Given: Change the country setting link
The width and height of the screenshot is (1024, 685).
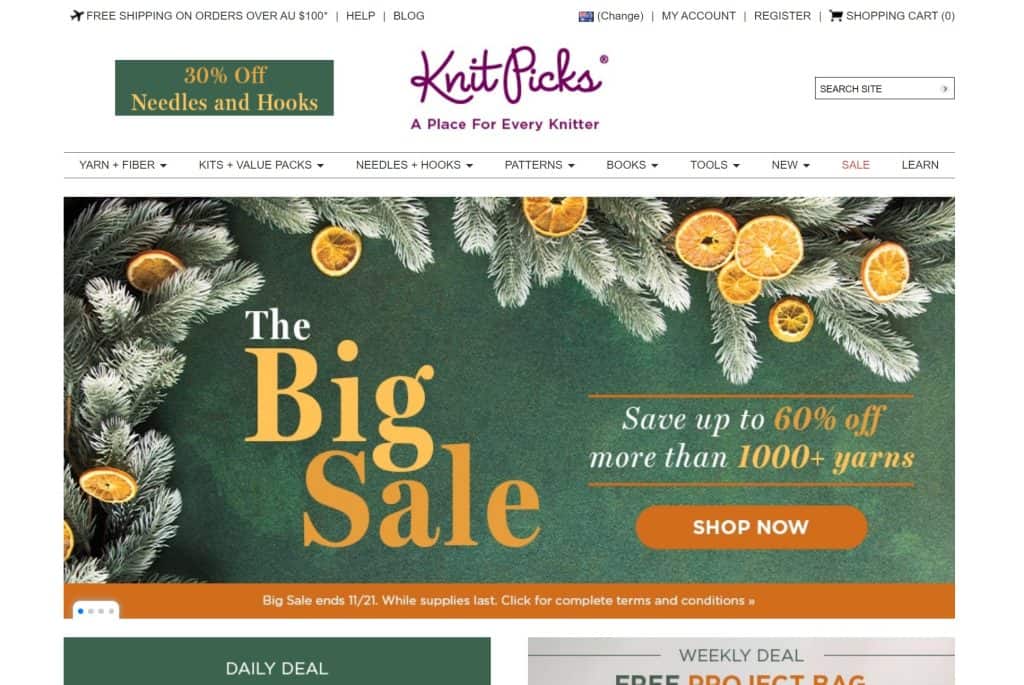Looking at the screenshot, I should (x=620, y=16).
